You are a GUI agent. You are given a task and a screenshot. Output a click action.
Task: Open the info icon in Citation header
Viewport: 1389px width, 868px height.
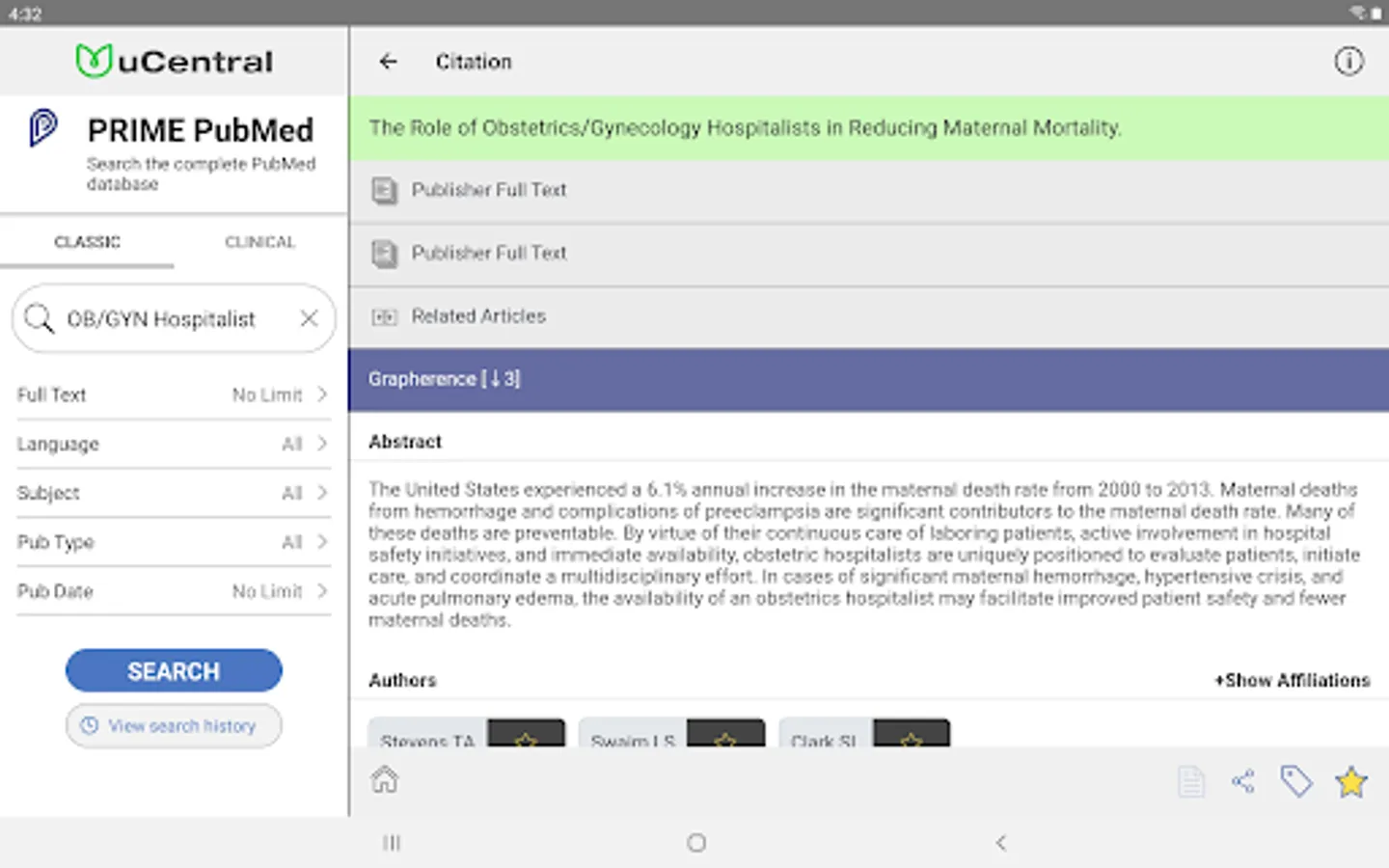(1348, 62)
